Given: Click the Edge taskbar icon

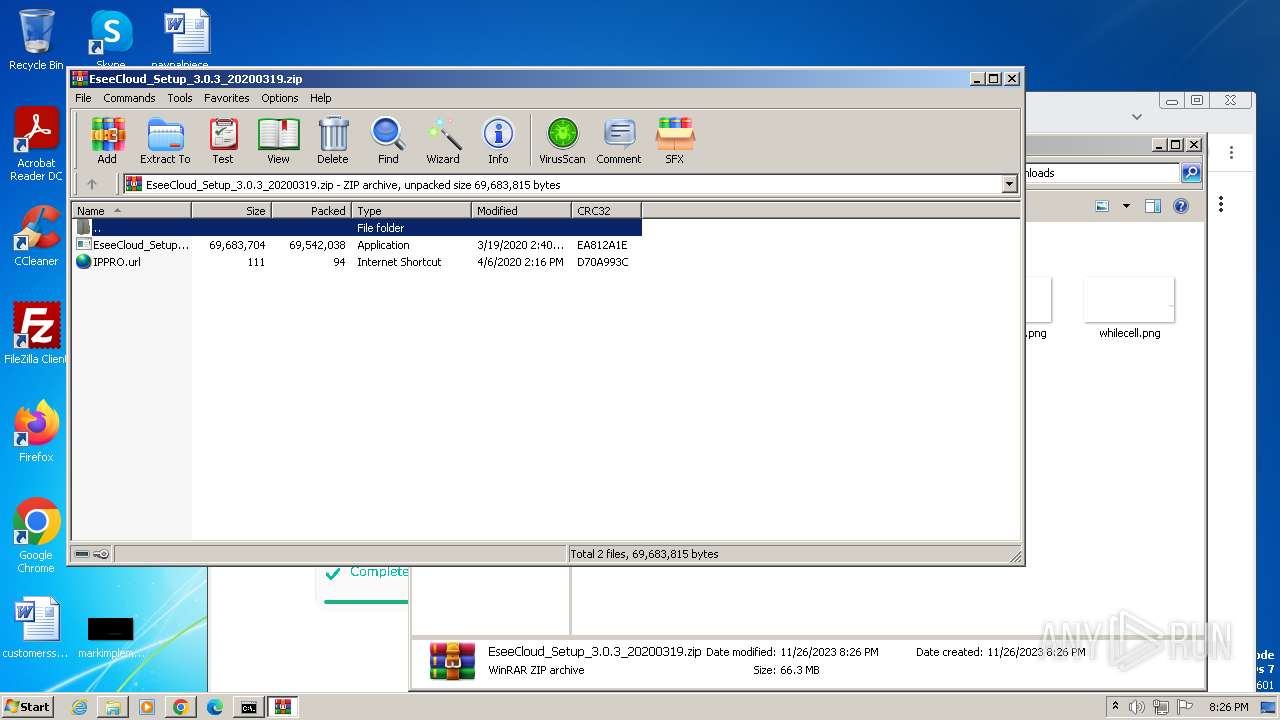Looking at the screenshot, I should [x=215, y=707].
